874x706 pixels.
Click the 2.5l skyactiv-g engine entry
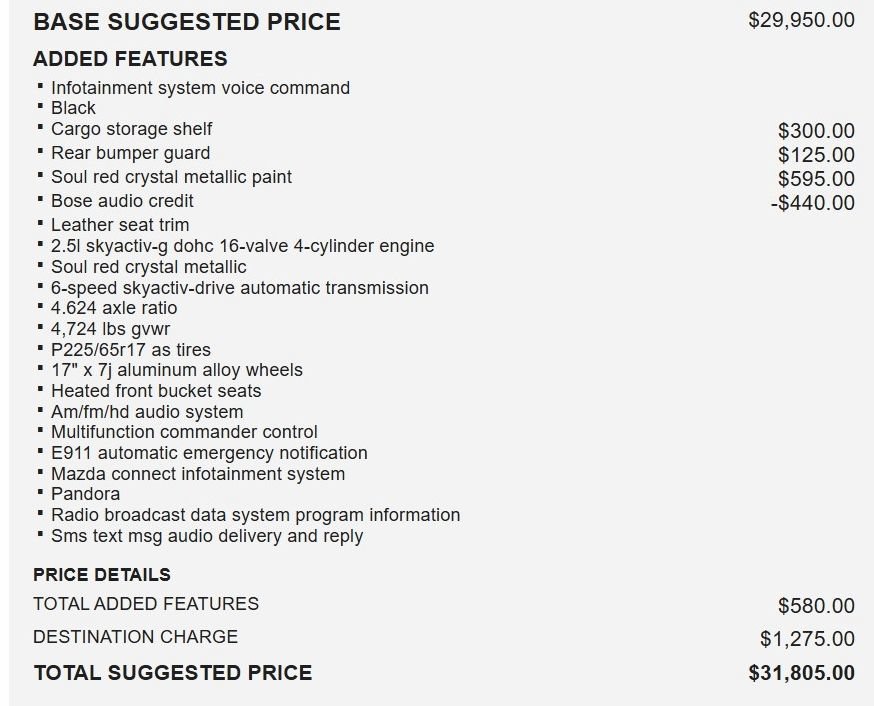(242, 246)
